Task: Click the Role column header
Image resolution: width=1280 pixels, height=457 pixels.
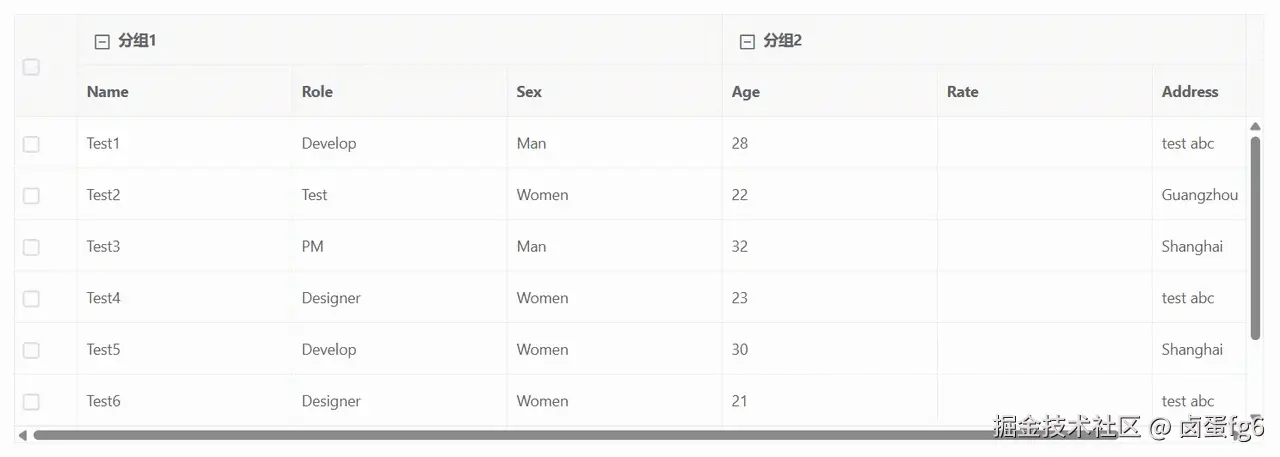Action: 317,92
